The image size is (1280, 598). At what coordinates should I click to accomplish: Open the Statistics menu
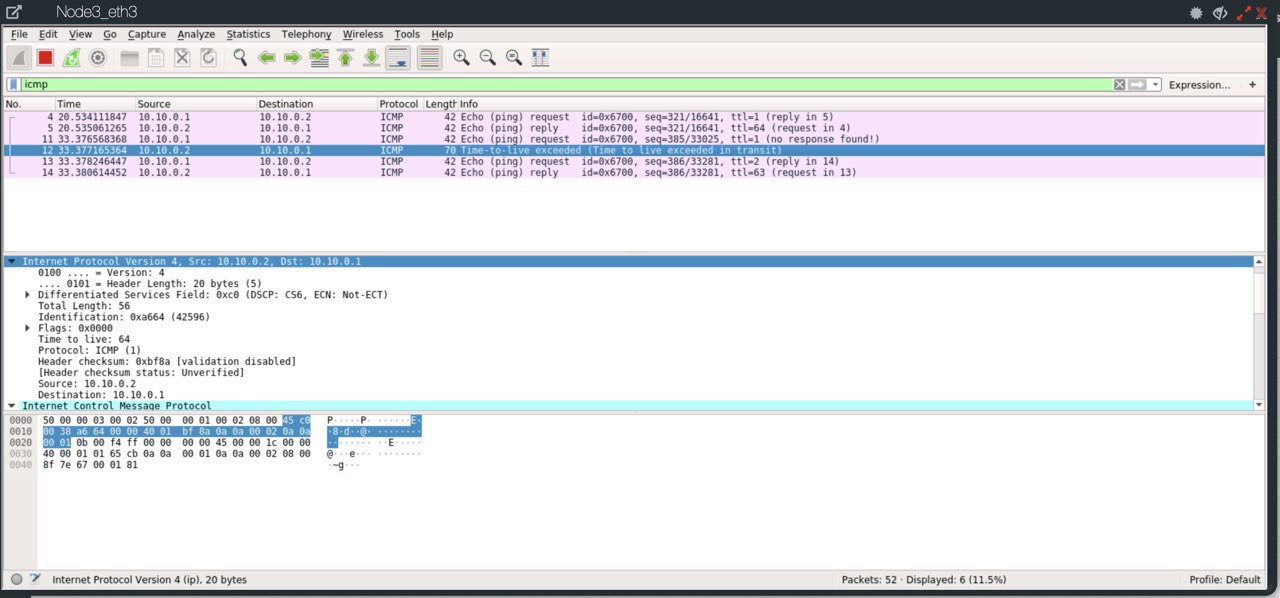point(248,34)
